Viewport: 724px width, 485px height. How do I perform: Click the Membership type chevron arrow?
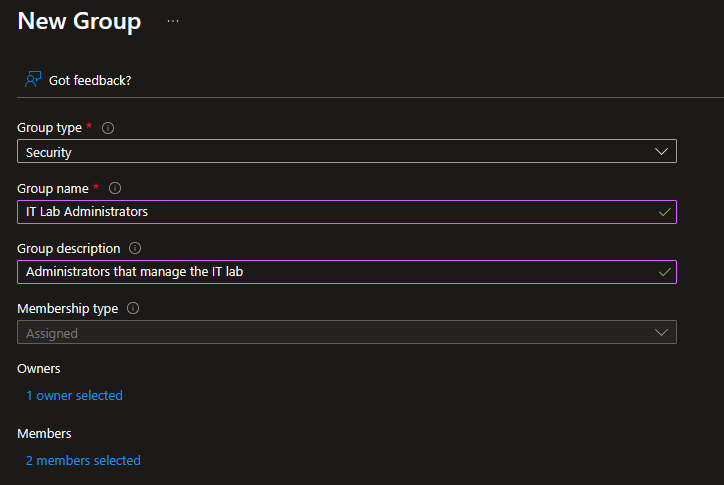tap(661, 332)
